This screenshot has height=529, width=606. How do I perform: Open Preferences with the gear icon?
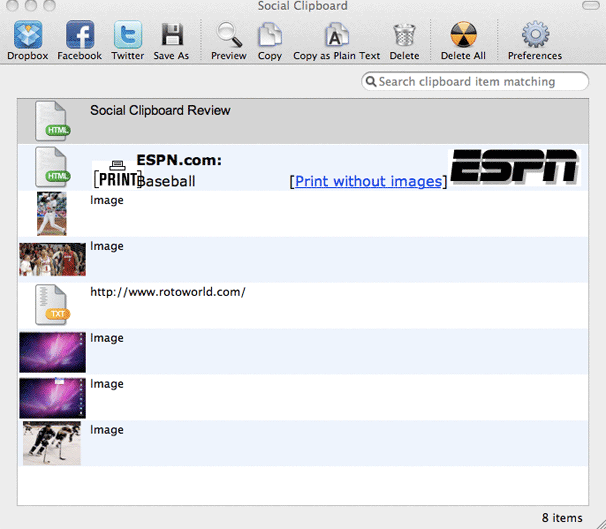(535, 34)
